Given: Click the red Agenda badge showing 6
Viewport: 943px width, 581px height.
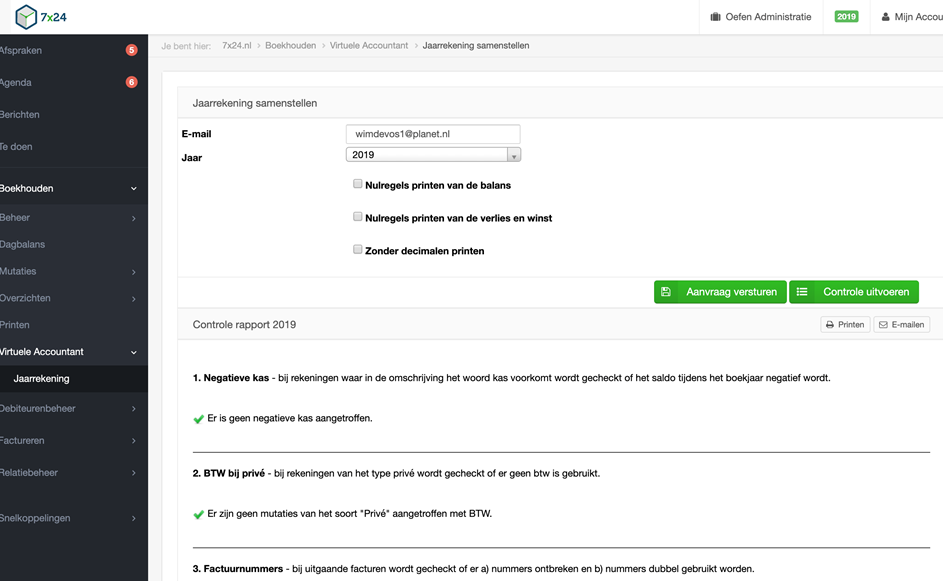Looking at the screenshot, I should click(131, 82).
